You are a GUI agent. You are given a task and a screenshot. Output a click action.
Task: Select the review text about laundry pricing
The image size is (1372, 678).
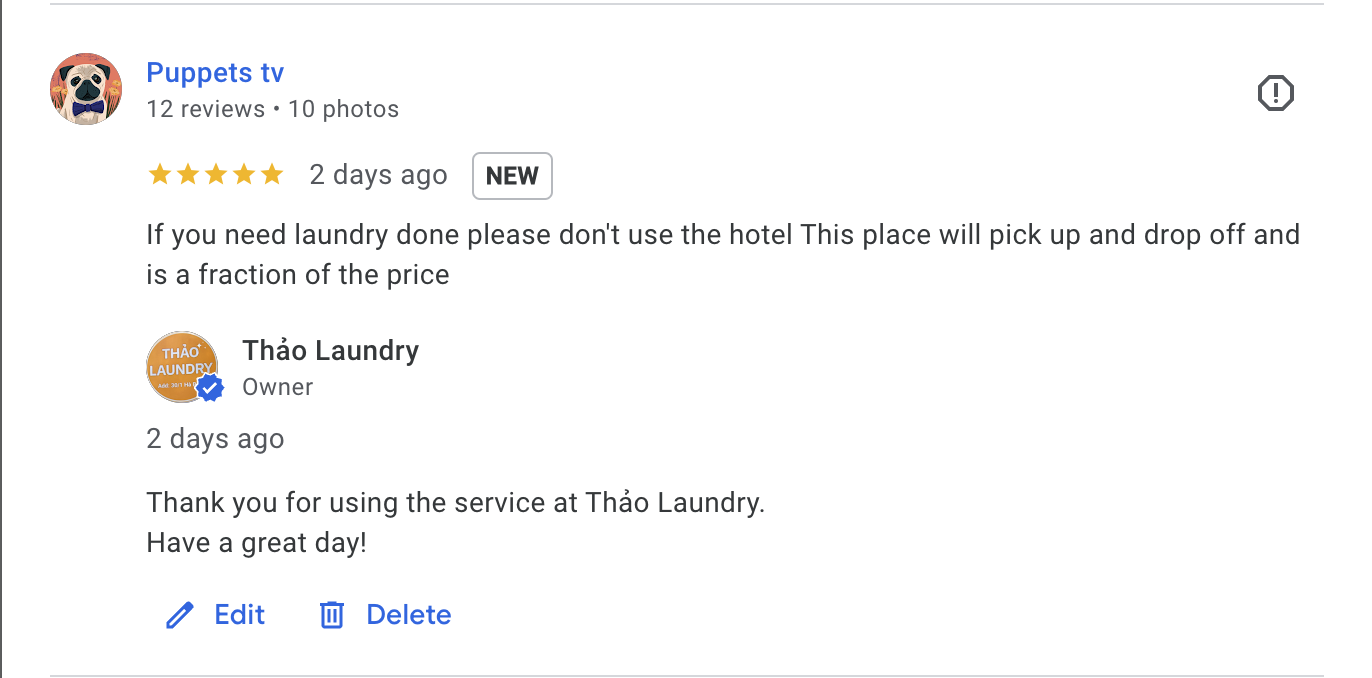700,254
